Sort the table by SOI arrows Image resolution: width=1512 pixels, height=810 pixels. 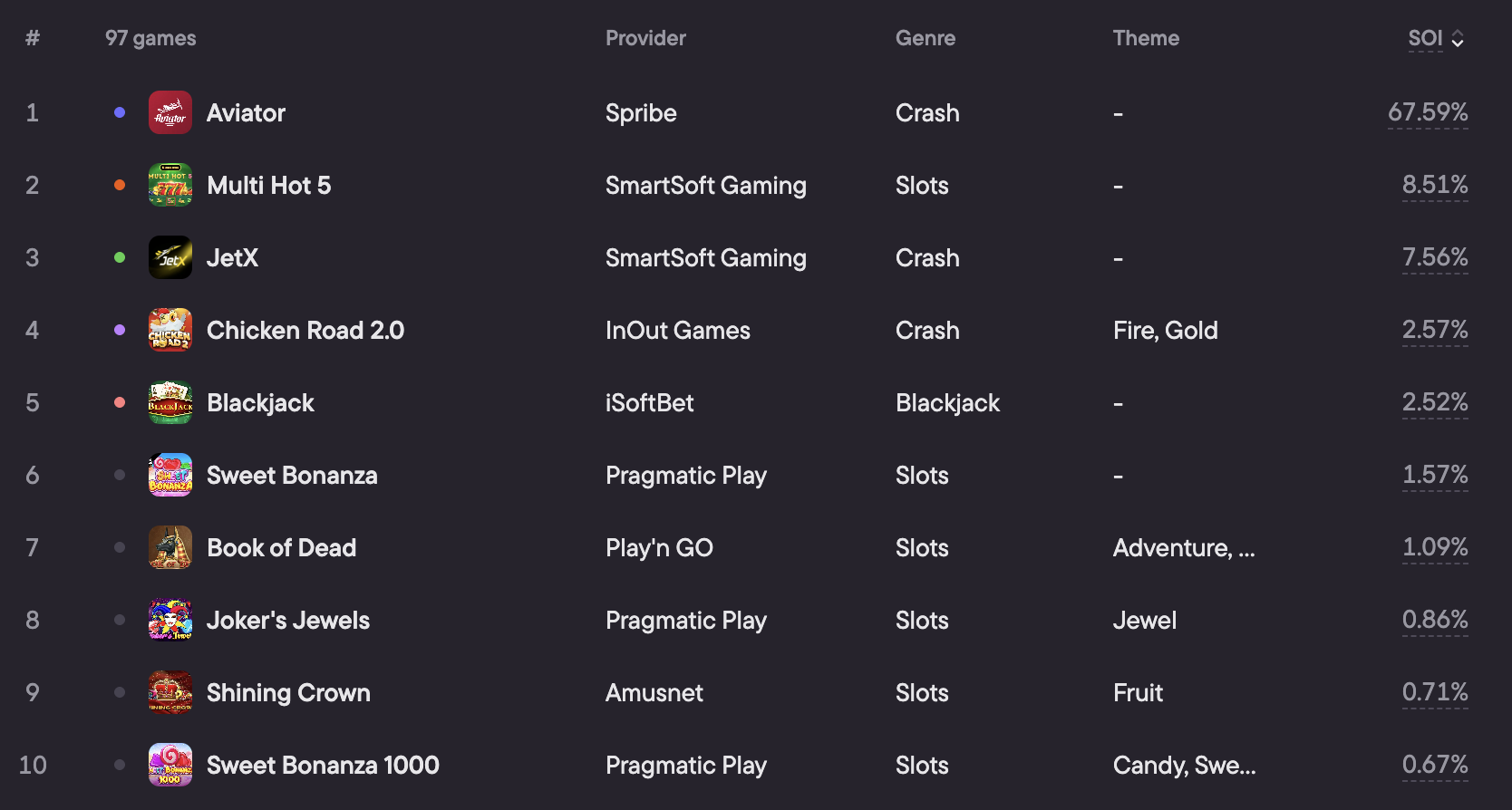[1458, 39]
